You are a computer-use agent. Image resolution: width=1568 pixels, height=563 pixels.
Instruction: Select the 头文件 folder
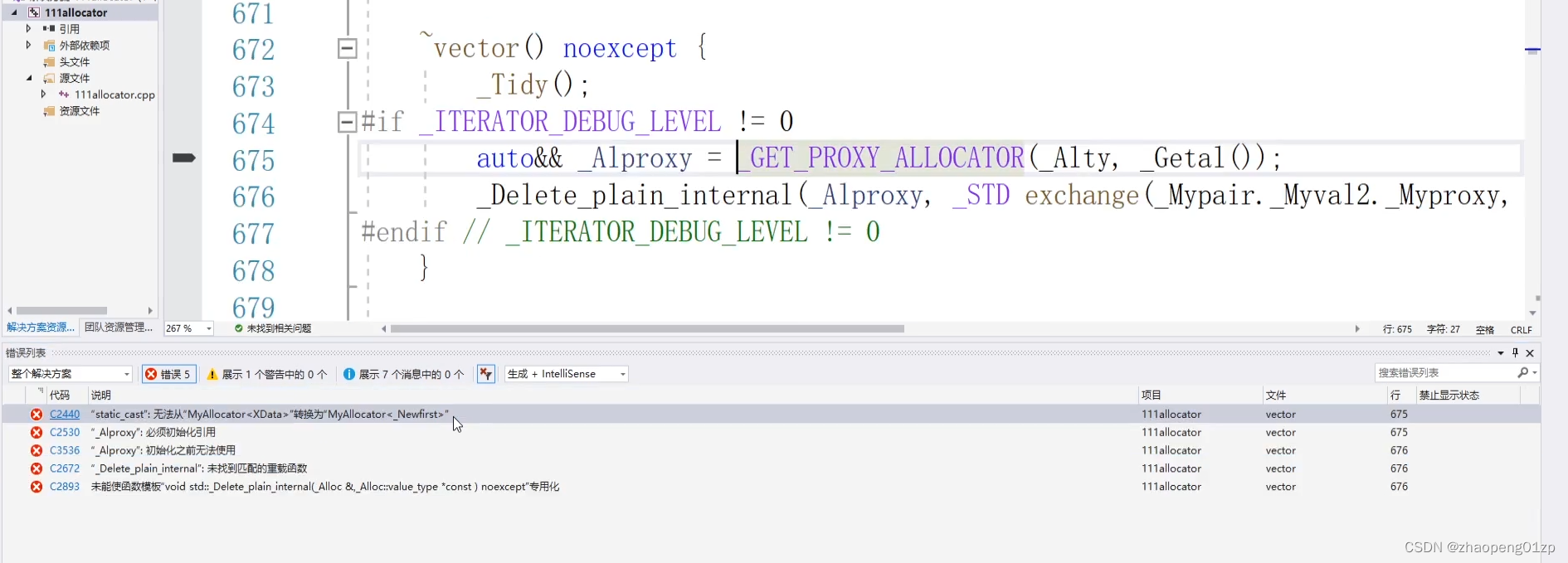[x=74, y=61]
